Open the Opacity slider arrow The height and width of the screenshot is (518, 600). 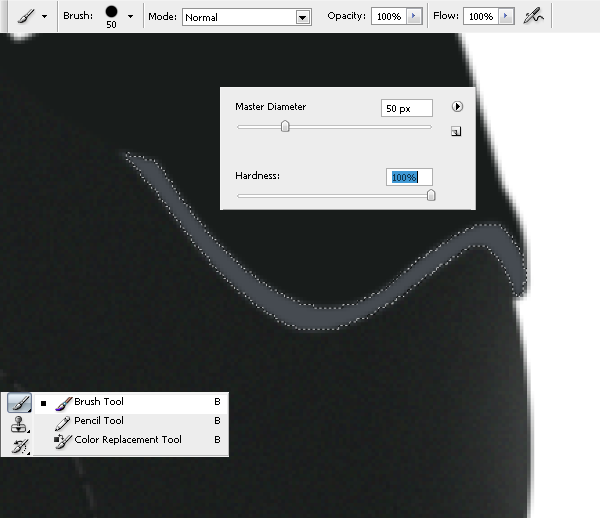(414, 16)
